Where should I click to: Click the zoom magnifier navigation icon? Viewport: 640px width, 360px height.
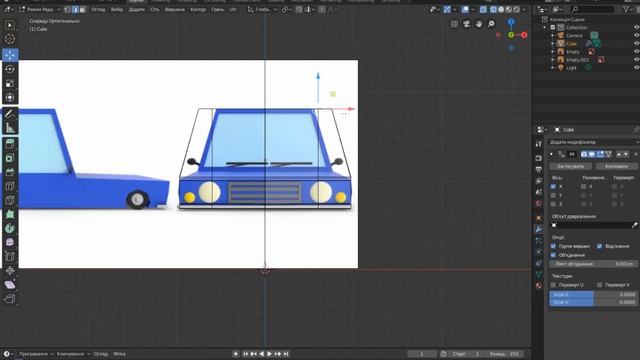click(491, 24)
